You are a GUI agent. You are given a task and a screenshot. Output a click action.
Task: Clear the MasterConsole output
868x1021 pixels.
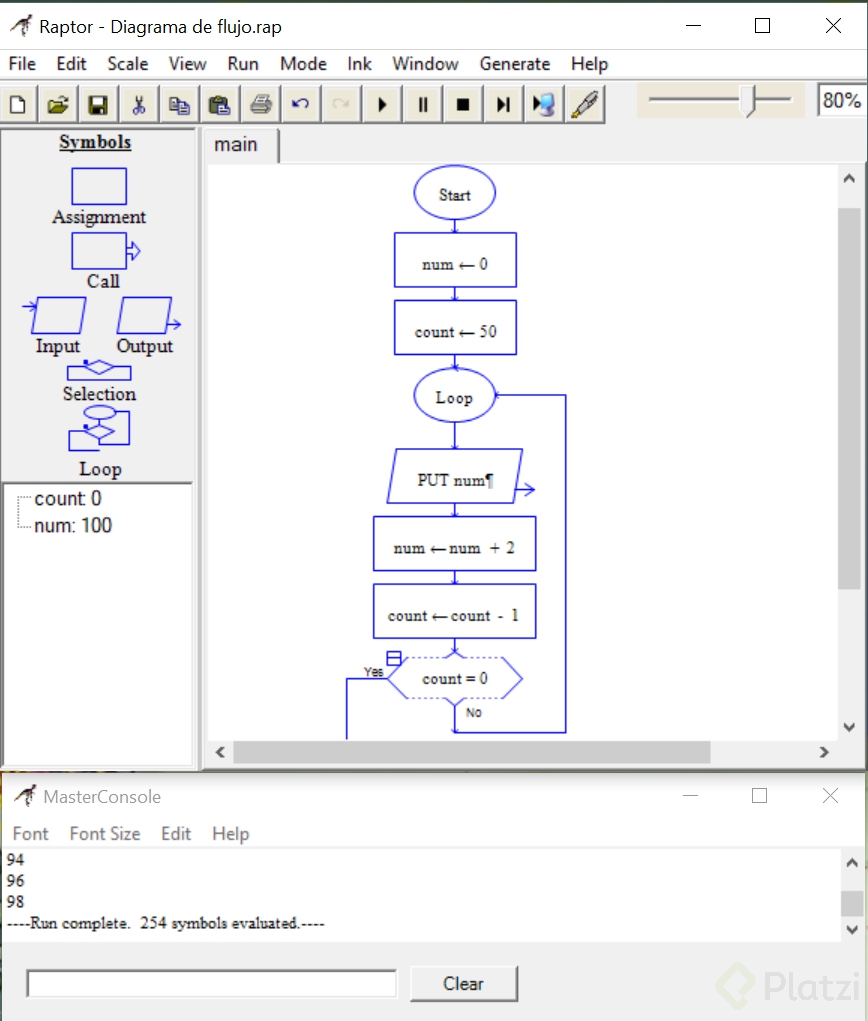point(463,983)
